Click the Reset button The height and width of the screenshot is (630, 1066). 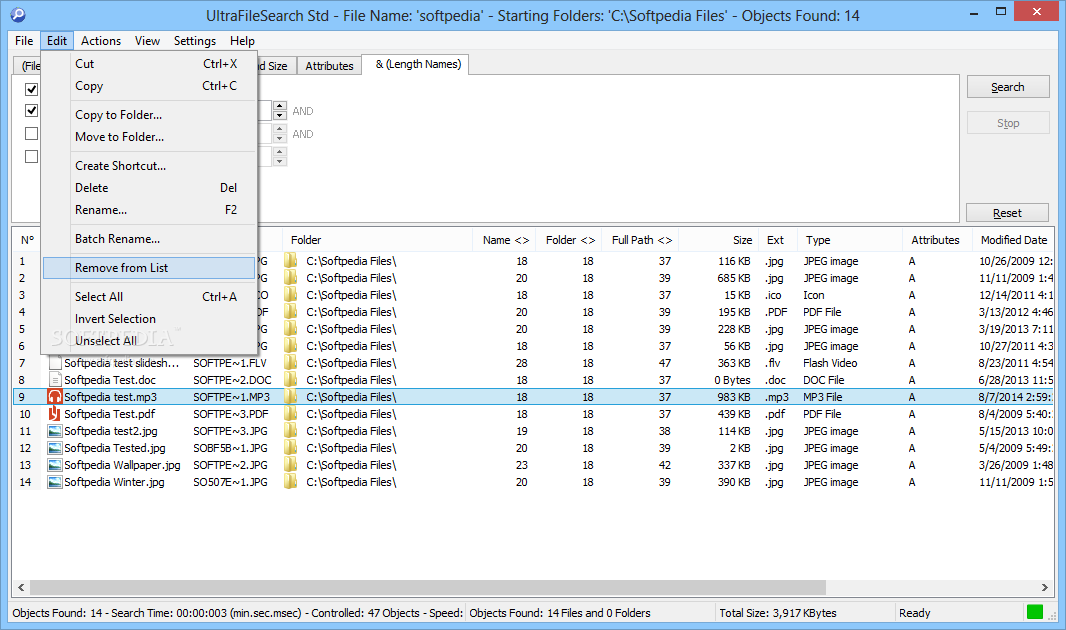(1008, 213)
